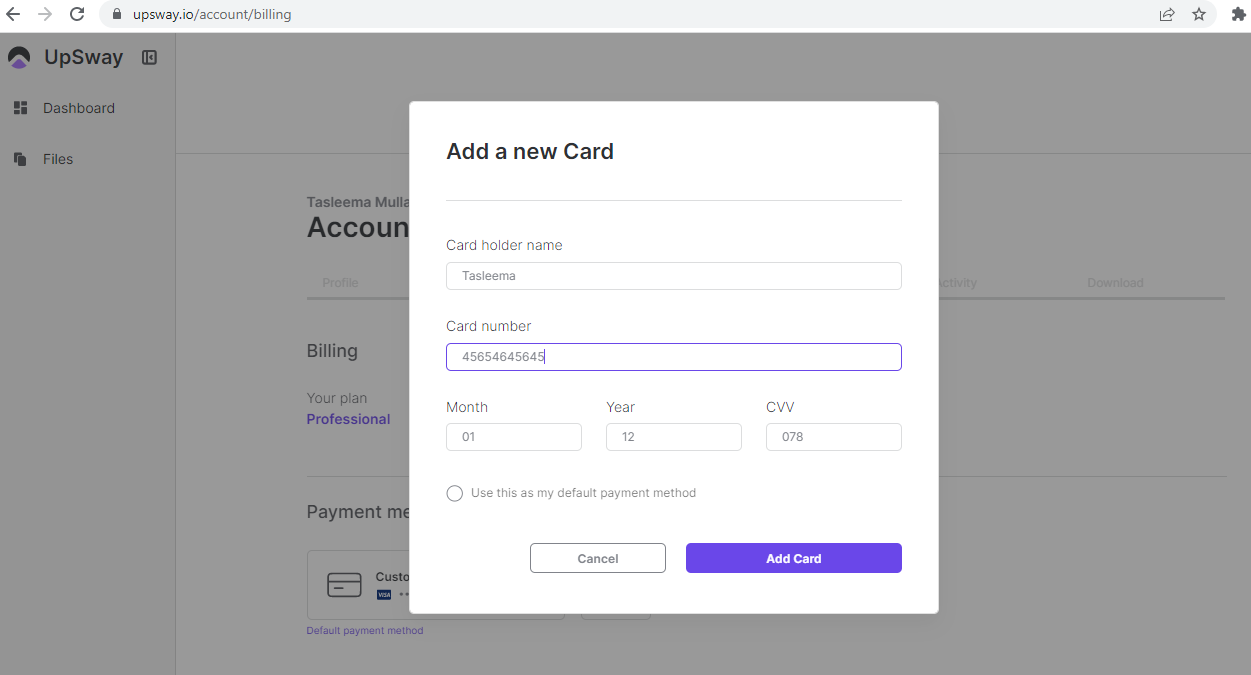
Task: Click the Files icon in the sidebar
Action: (20, 159)
